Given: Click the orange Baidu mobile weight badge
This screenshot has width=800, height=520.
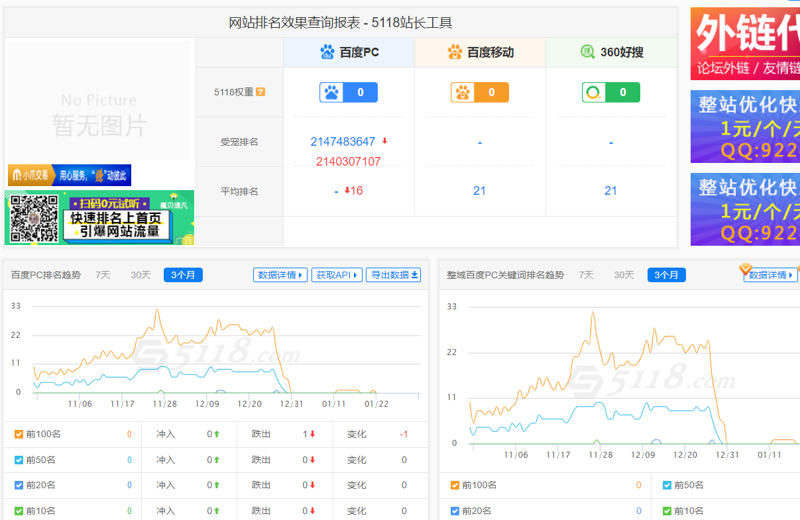Looking at the screenshot, I should point(480,92).
